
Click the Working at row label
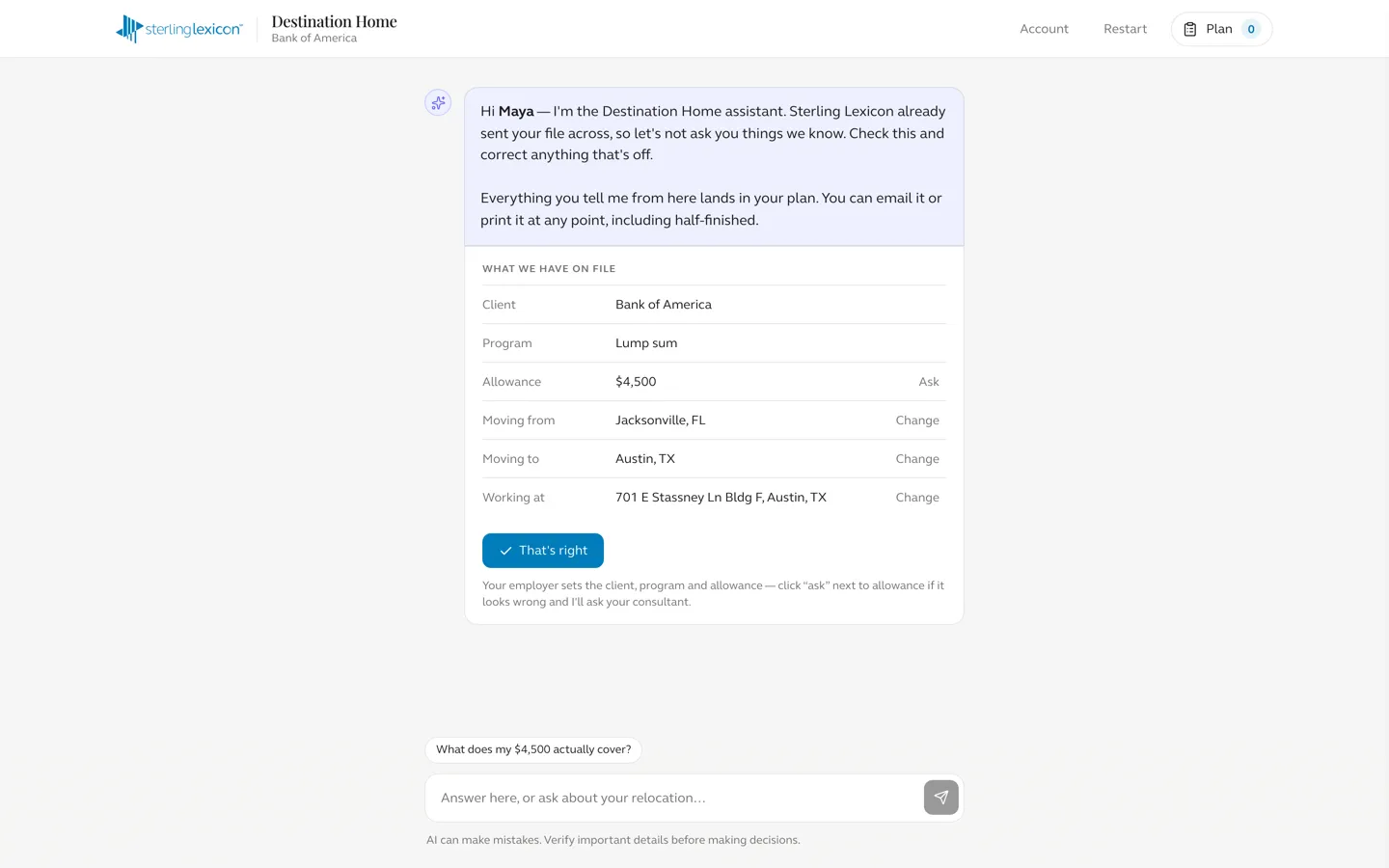(513, 498)
